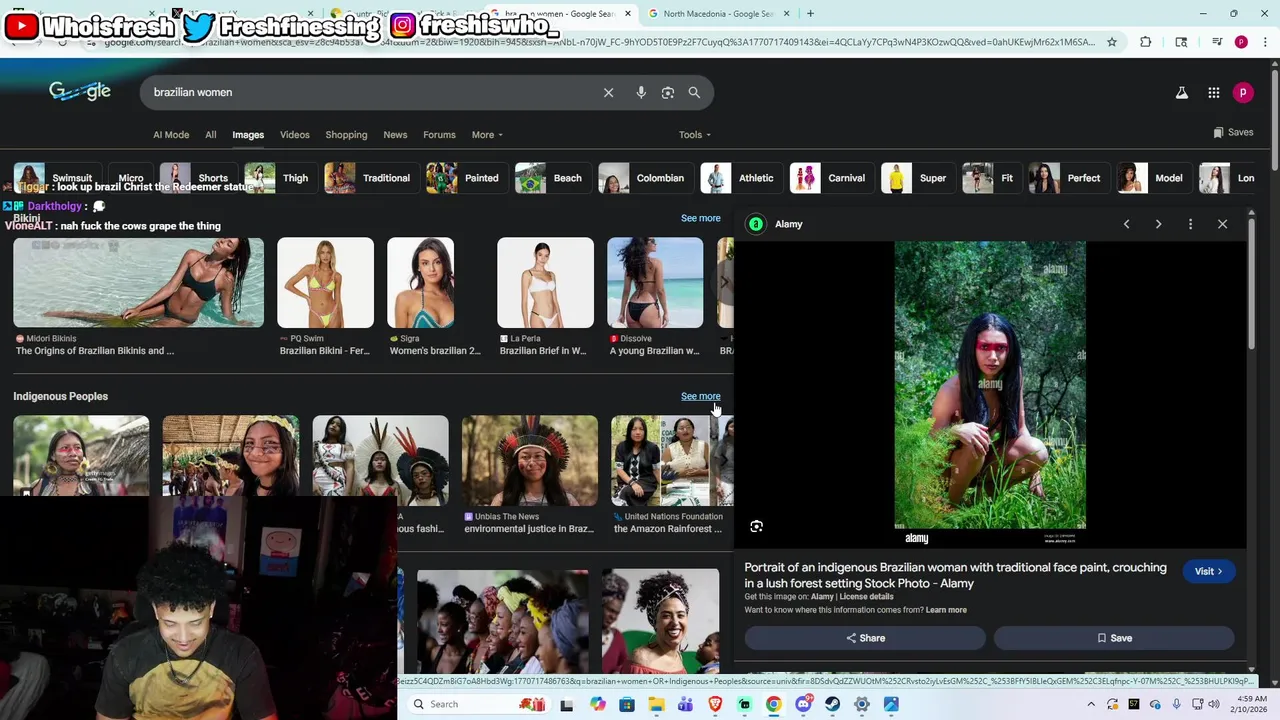Open the Tools dropdown
The image size is (1280, 720).
pyautogui.click(x=695, y=135)
